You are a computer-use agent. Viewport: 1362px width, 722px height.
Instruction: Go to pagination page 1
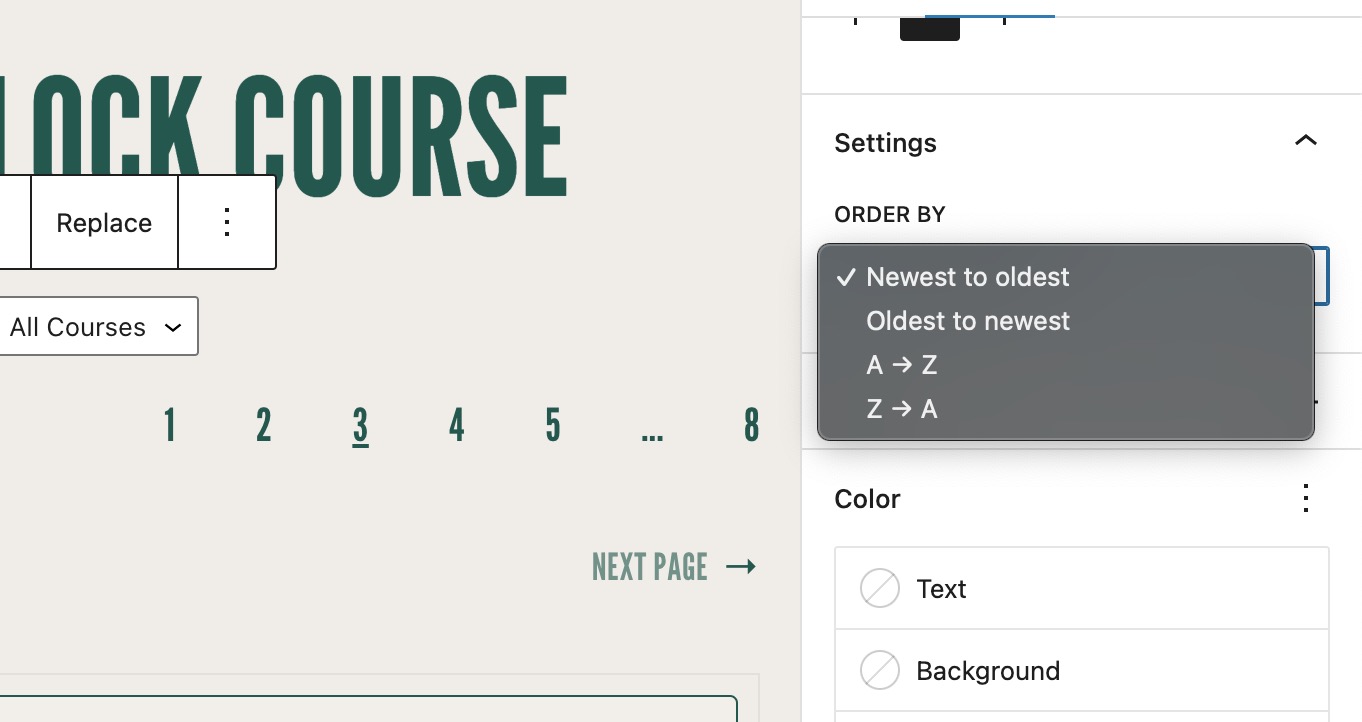[x=170, y=426]
